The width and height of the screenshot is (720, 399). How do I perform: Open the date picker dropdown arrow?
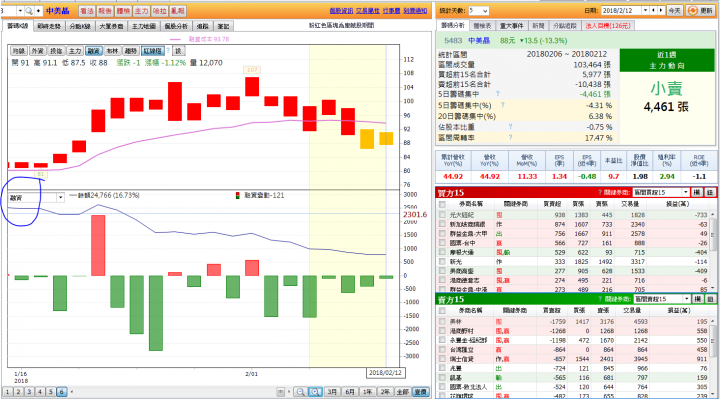point(645,10)
